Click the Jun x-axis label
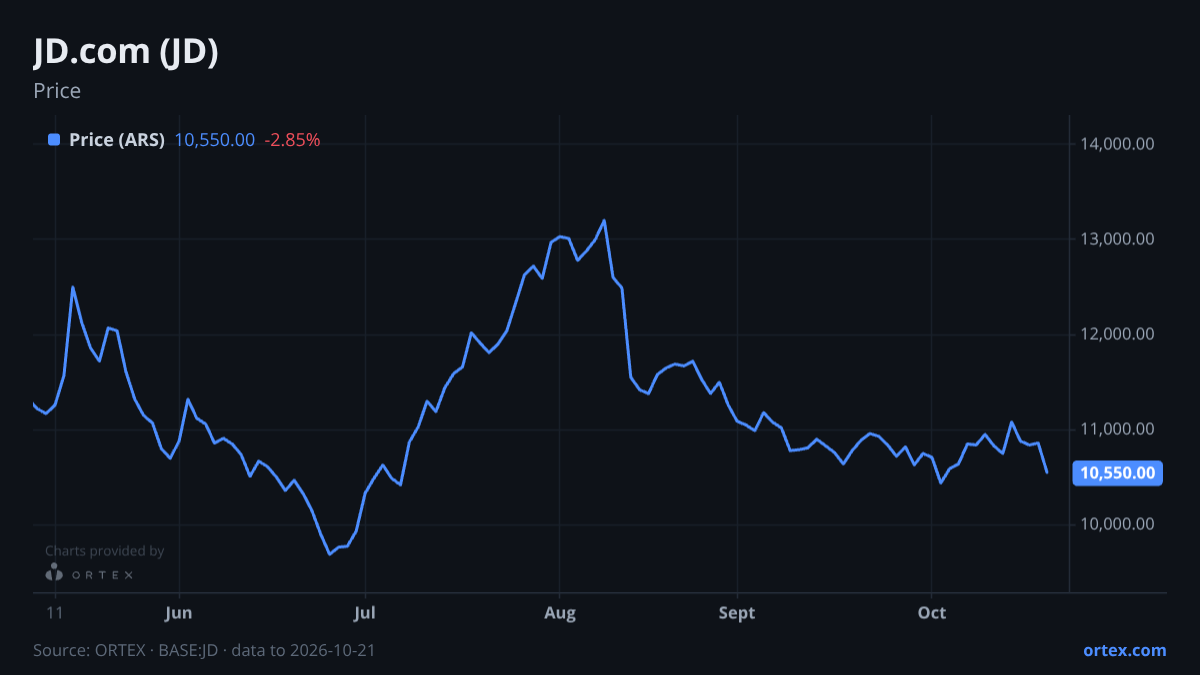This screenshot has height=675, width=1200. [x=179, y=612]
